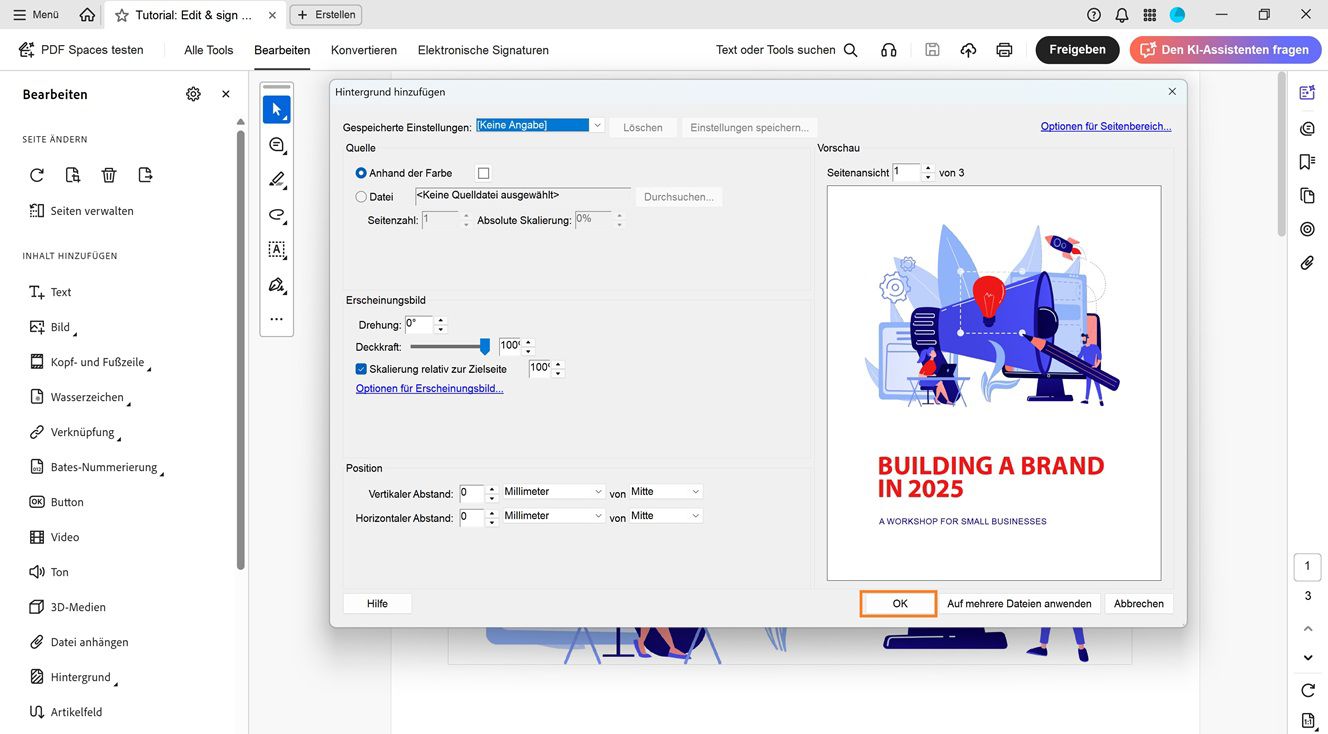Image resolution: width=1328 pixels, height=734 pixels.
Task: Select the text box recognition tool
Action: [277, 250]
